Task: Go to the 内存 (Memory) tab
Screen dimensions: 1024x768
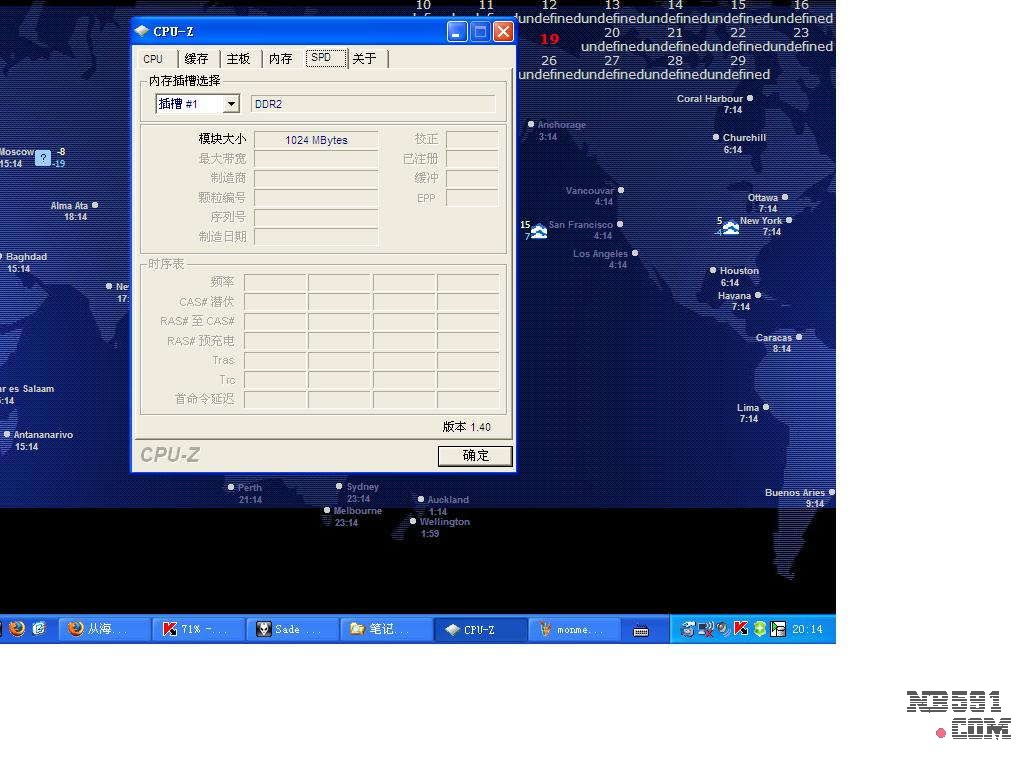Action: click(x=280, y=59)
